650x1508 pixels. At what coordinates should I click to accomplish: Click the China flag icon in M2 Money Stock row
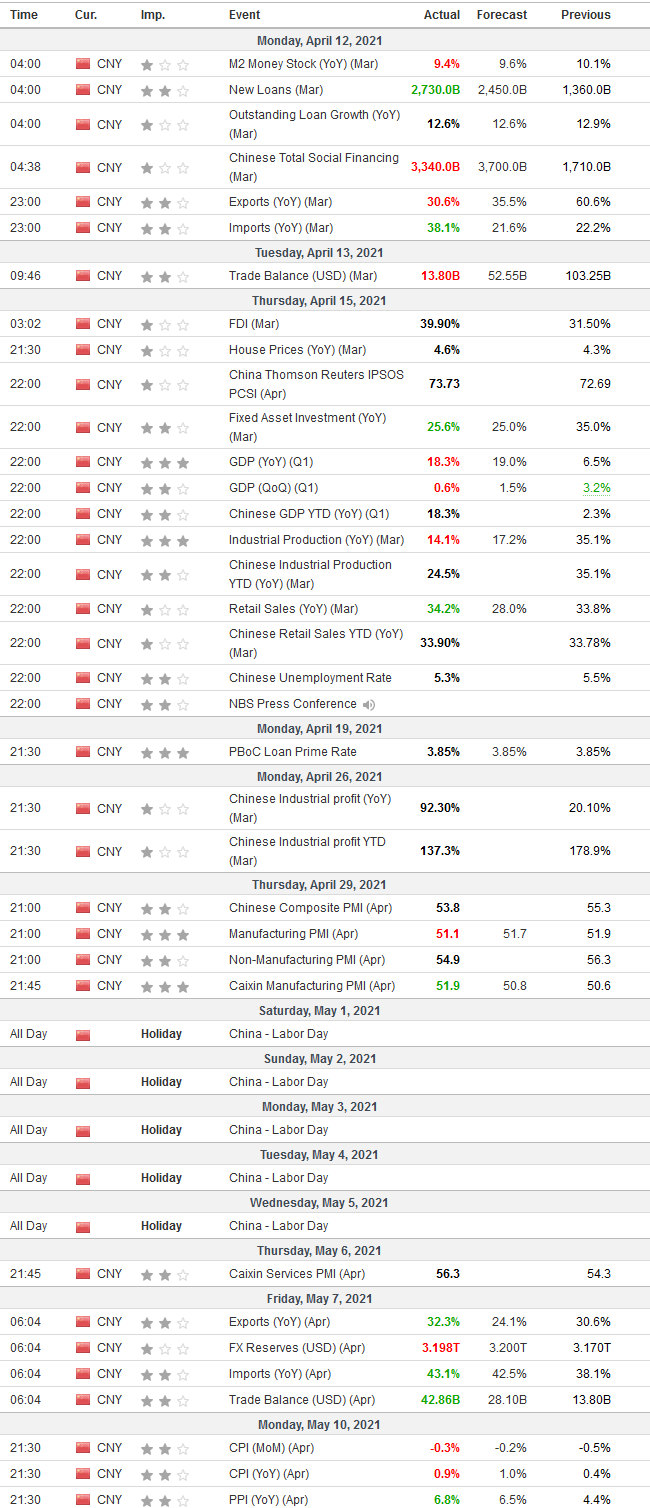click(83, 64)
